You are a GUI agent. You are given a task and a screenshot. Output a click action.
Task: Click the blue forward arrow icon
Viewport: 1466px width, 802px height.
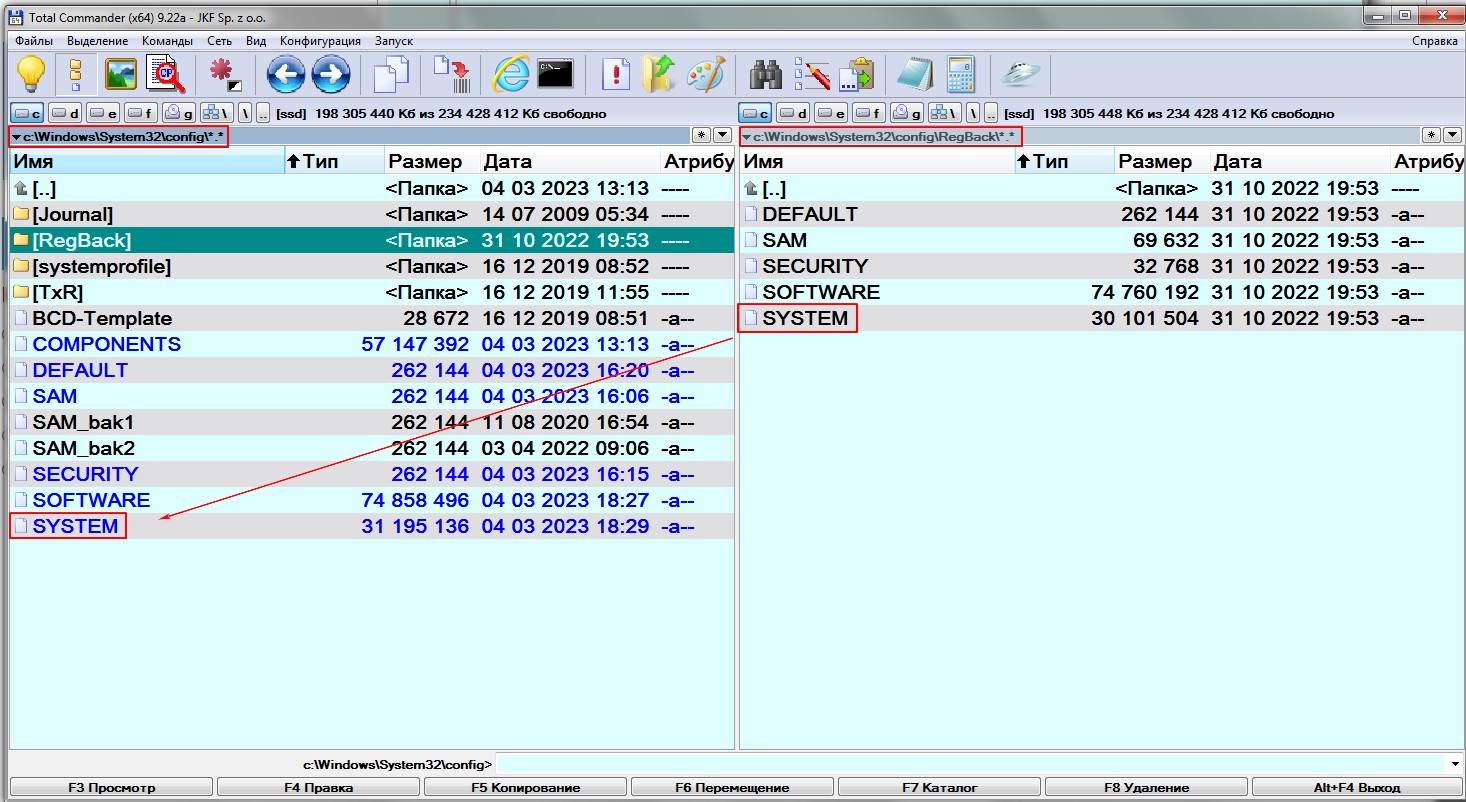click(331, 75)
